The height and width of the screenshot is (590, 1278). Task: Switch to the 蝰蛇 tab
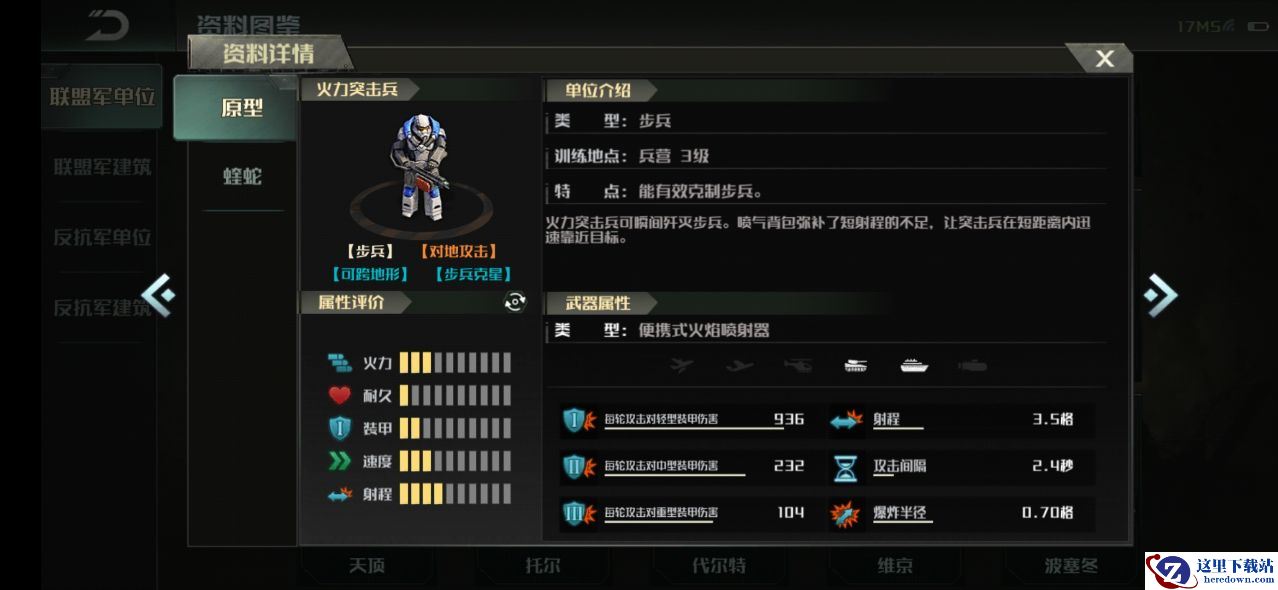pos(243,176)
